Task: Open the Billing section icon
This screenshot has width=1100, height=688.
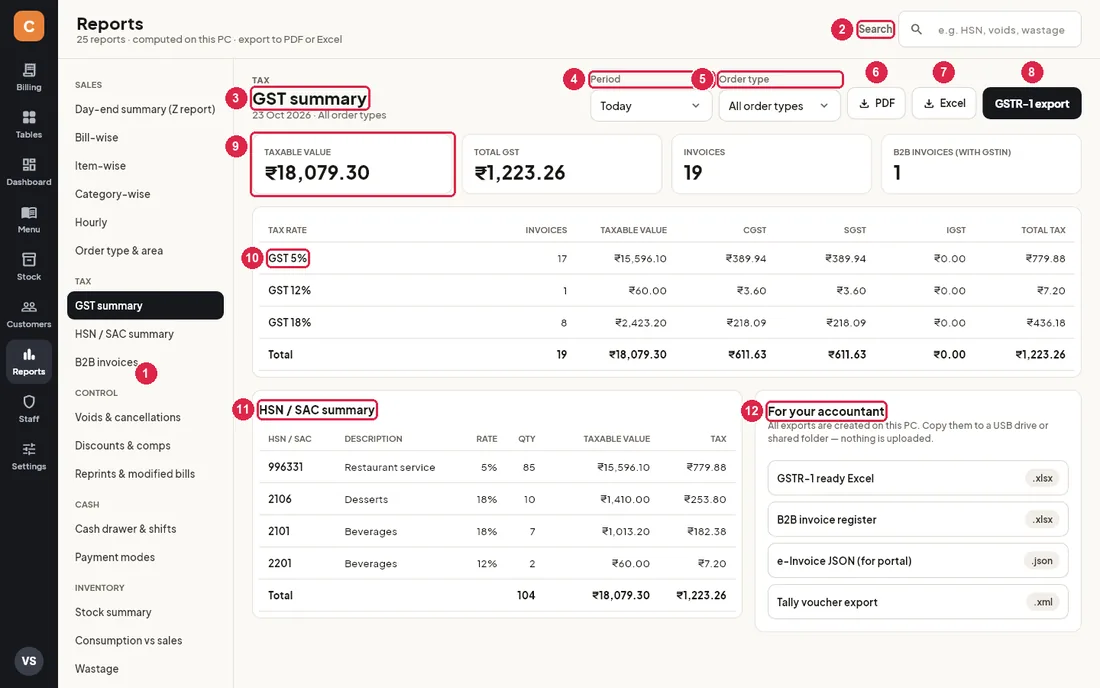Action: 29,69
